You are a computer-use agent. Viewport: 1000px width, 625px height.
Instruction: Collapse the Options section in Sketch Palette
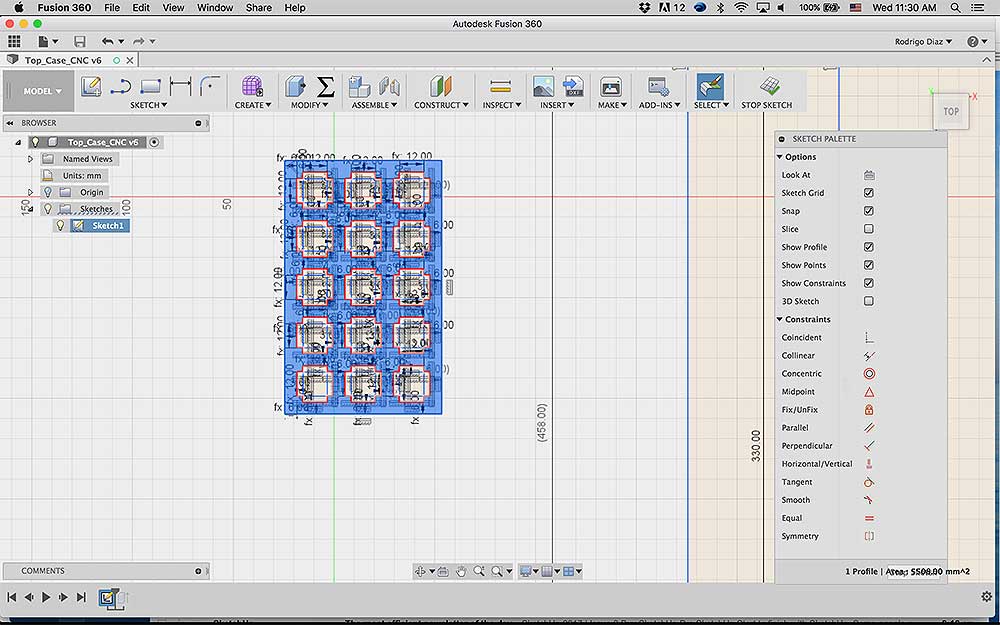point(779,157)
